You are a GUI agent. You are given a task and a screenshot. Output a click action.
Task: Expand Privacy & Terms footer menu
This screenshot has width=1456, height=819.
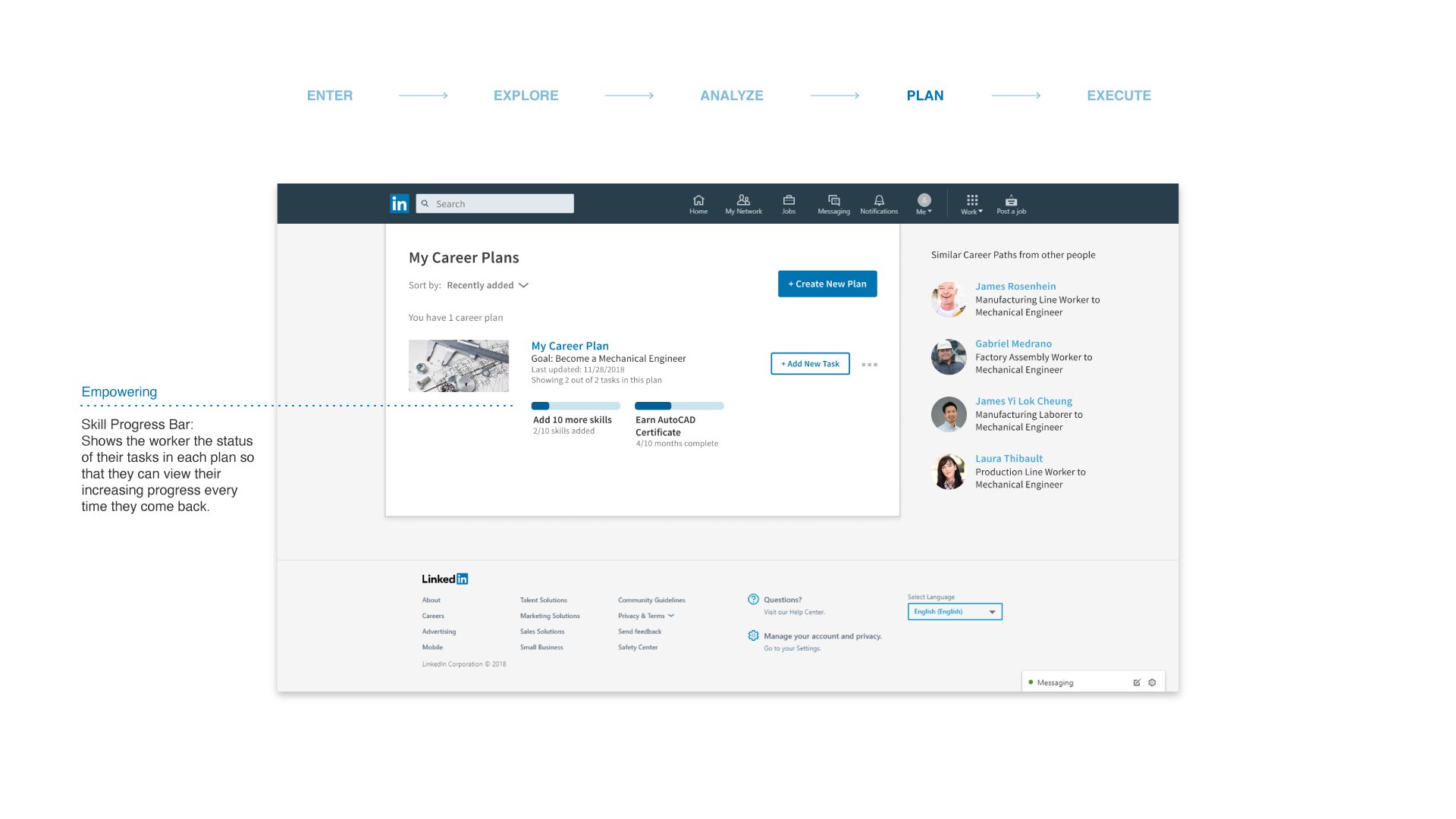pos(645,616)
